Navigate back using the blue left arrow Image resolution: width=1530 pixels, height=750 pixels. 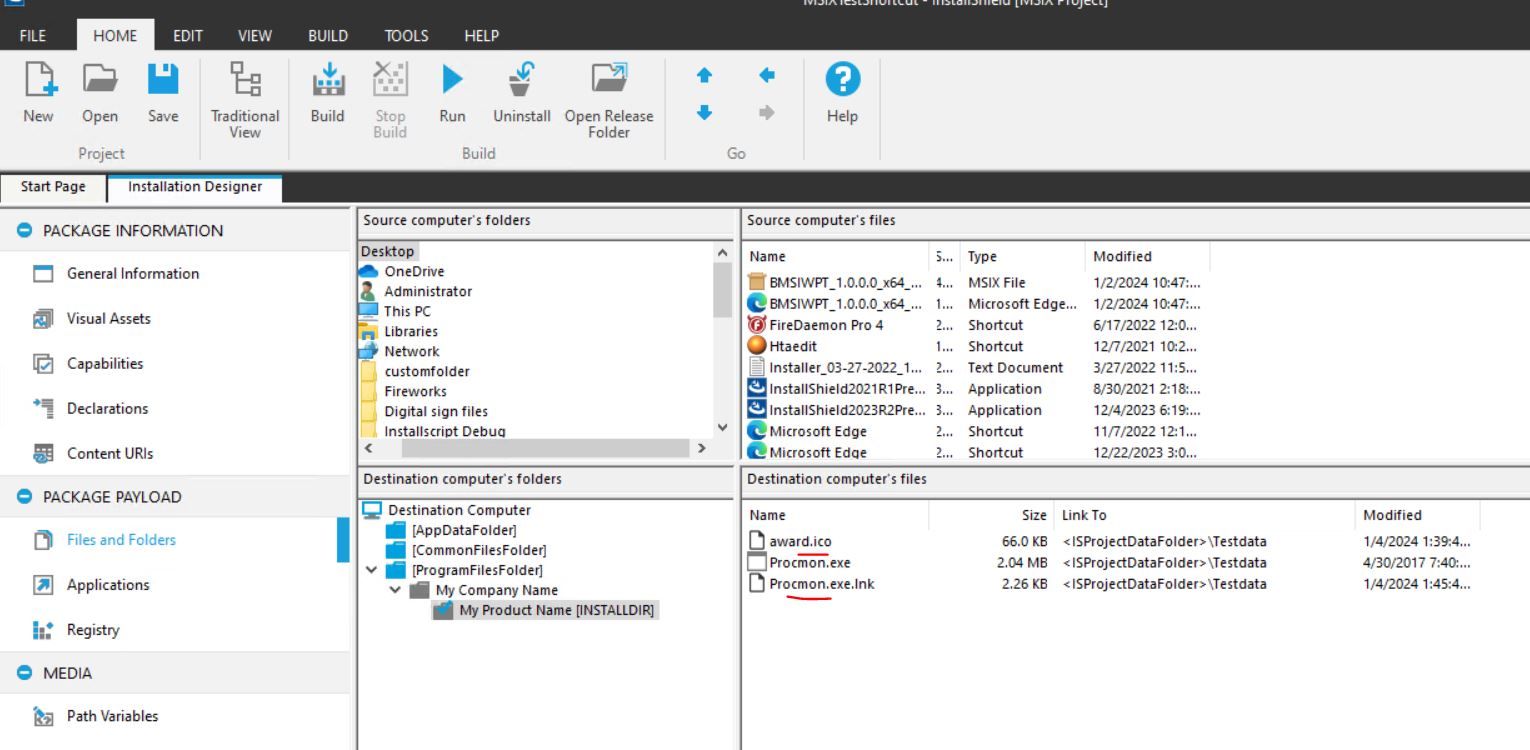pos(766,74)
